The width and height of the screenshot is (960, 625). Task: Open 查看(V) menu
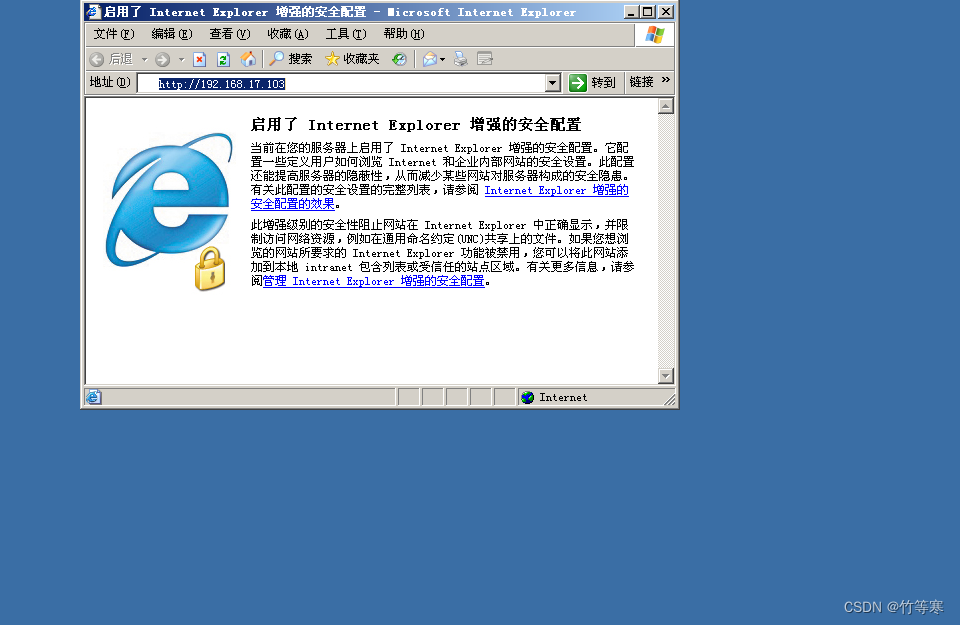[x=230, y=34]
